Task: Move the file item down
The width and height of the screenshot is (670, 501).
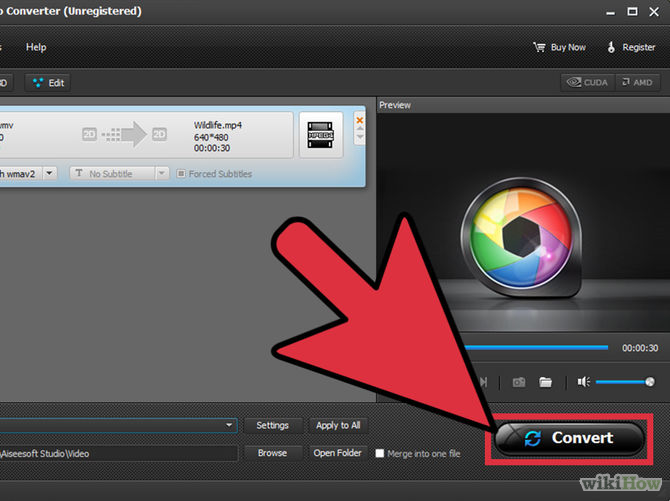Action: (360, 137)
